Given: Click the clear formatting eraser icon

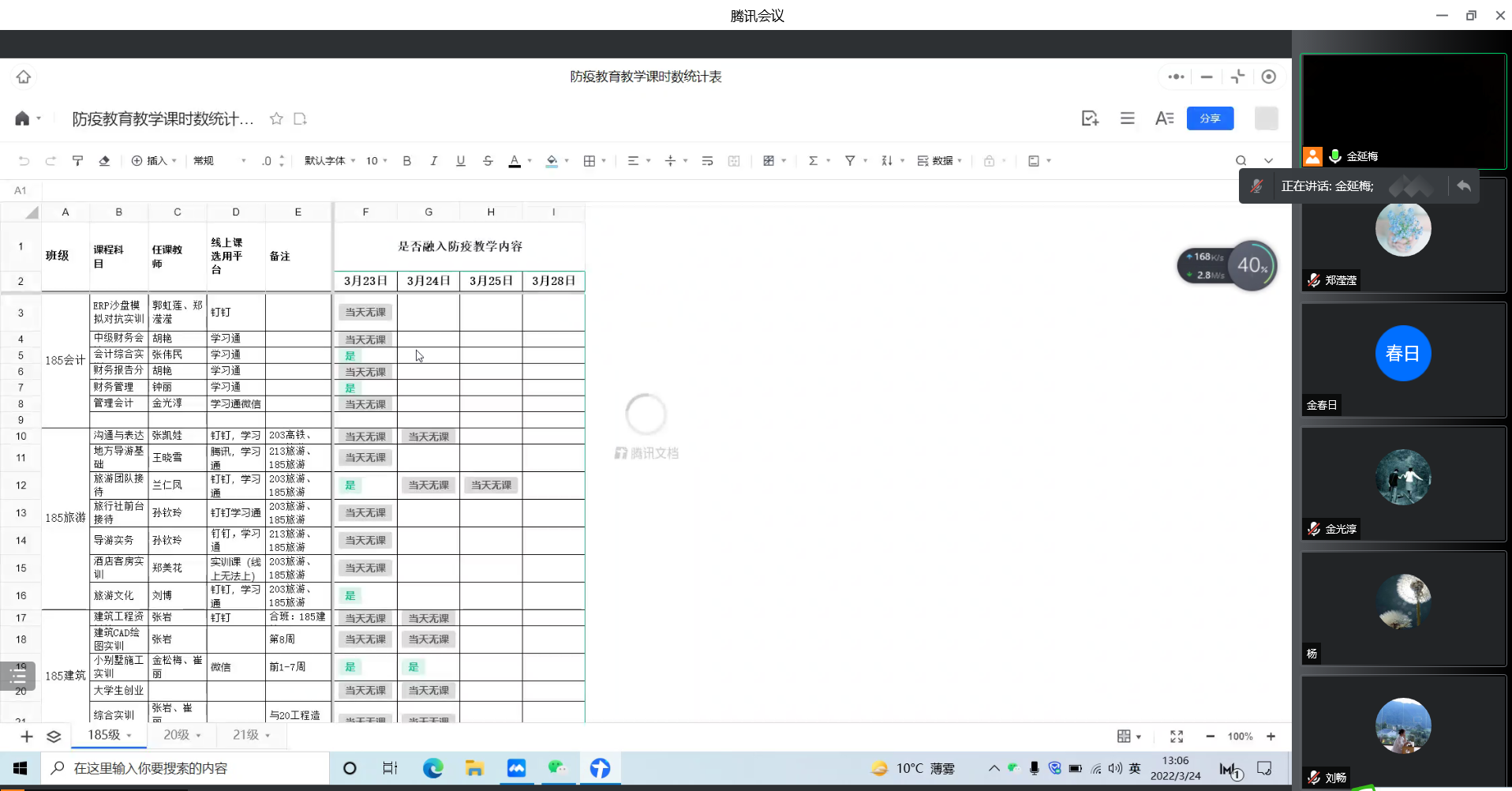Looking at the screenshot, I should pyautogui.click(x=104, y=161).
